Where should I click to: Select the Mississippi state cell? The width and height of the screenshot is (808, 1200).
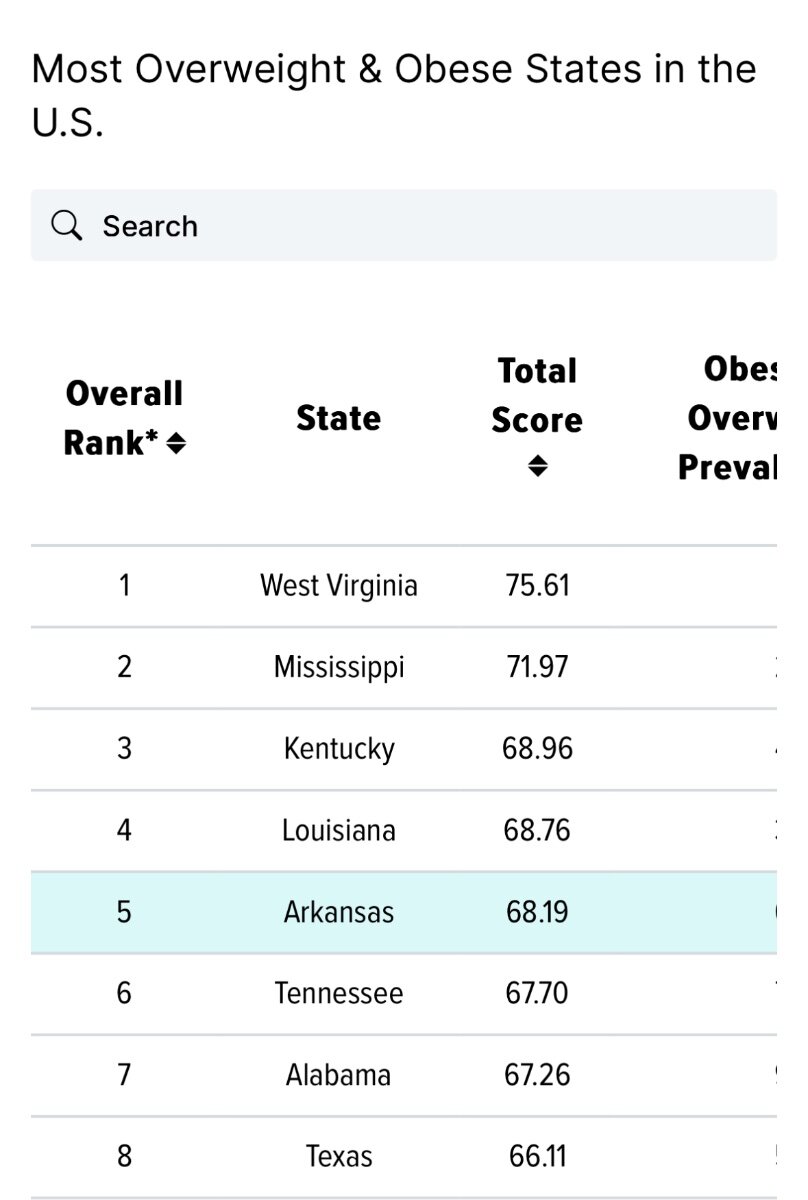tap(339, 667)
